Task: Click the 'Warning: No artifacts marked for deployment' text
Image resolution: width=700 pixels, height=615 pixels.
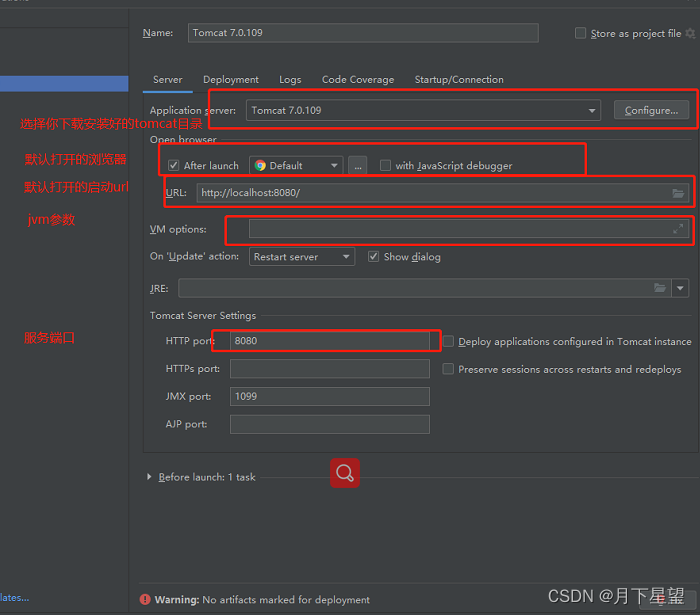Action: 262,599
